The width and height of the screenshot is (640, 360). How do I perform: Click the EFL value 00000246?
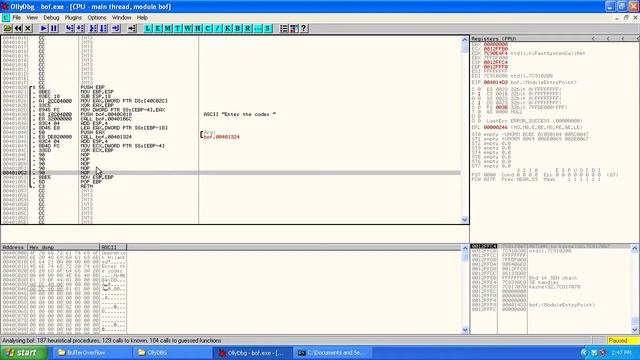point(496,127)
